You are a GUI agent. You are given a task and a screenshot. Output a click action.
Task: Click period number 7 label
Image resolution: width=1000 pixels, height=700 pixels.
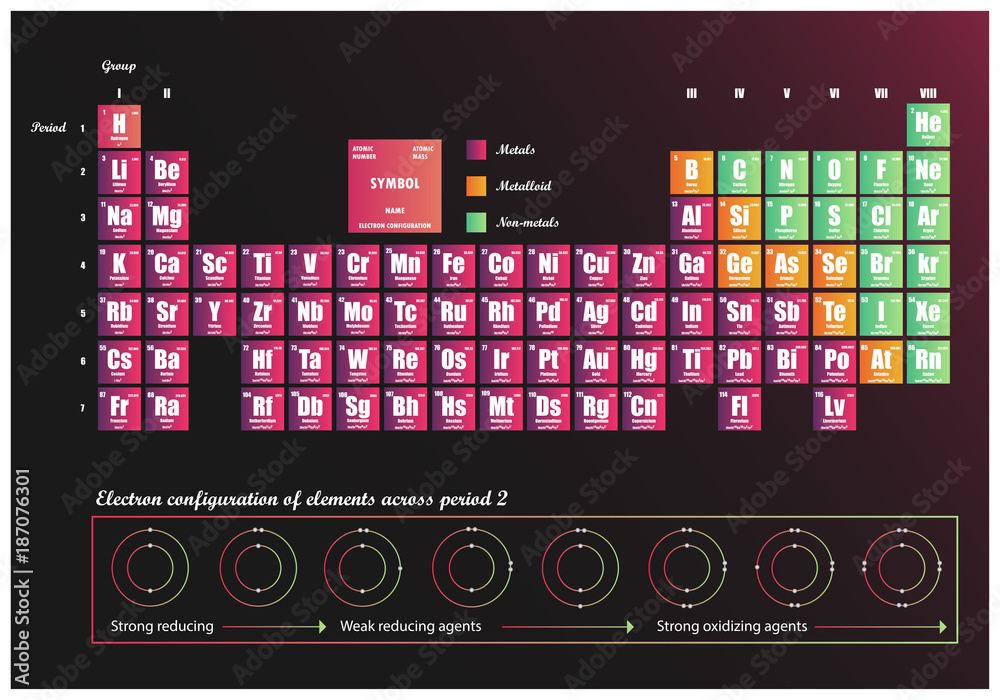[x=82, y=408]
